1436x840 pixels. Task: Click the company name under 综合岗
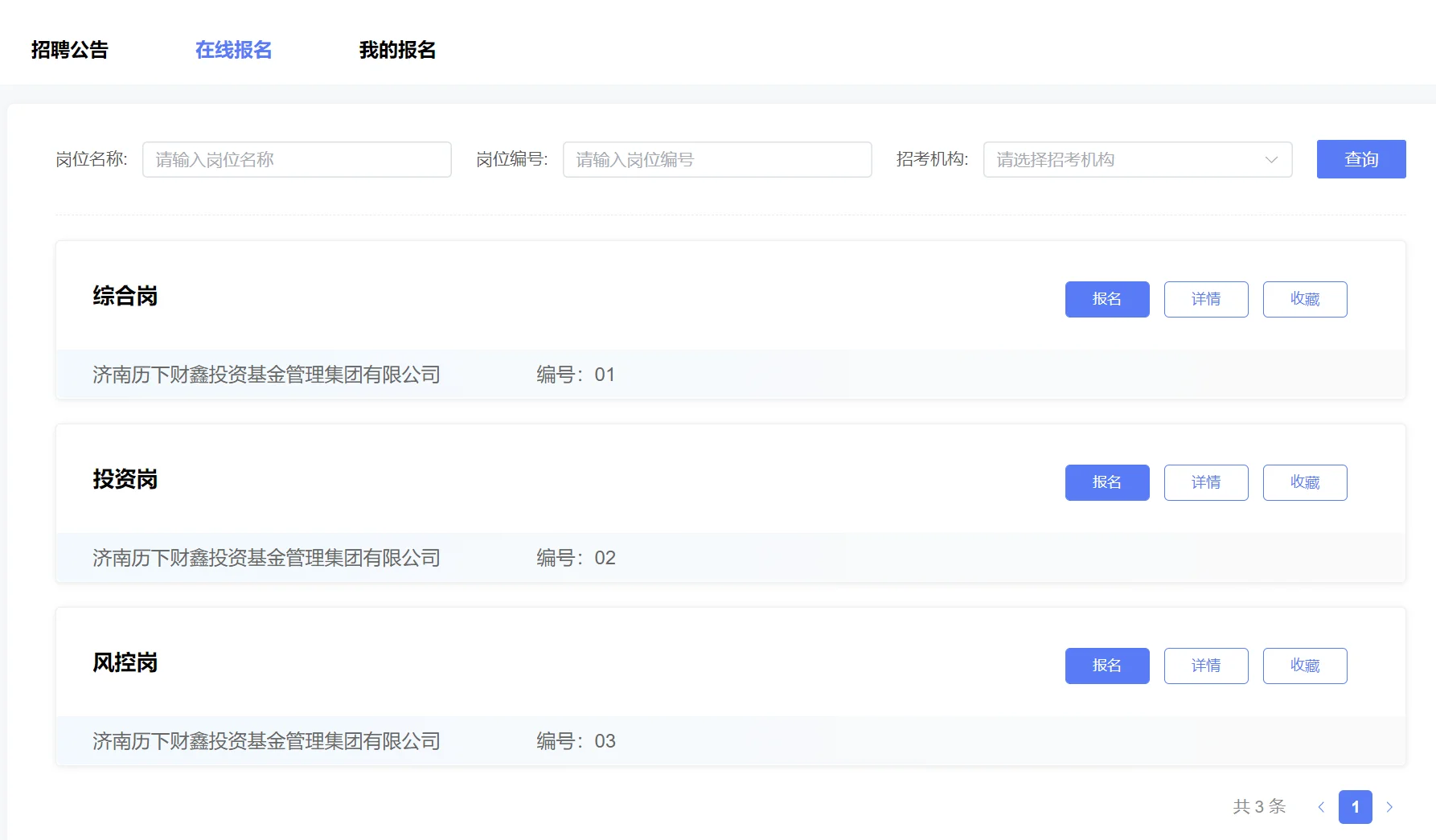266,375
